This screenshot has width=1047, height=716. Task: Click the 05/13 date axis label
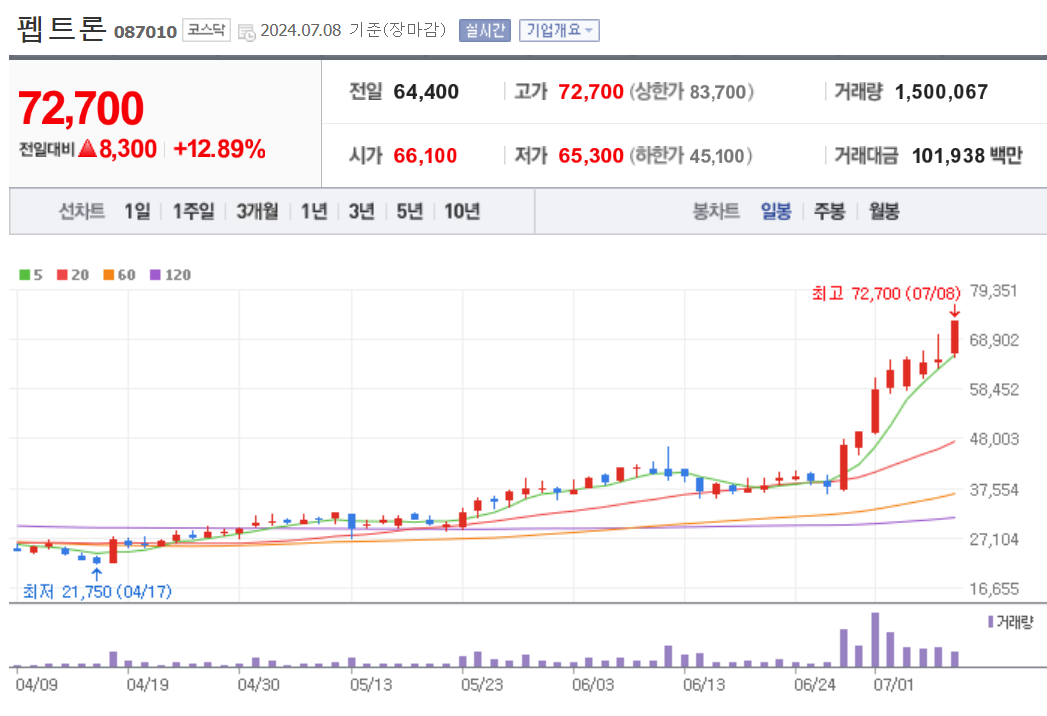(x=371, y=685)
